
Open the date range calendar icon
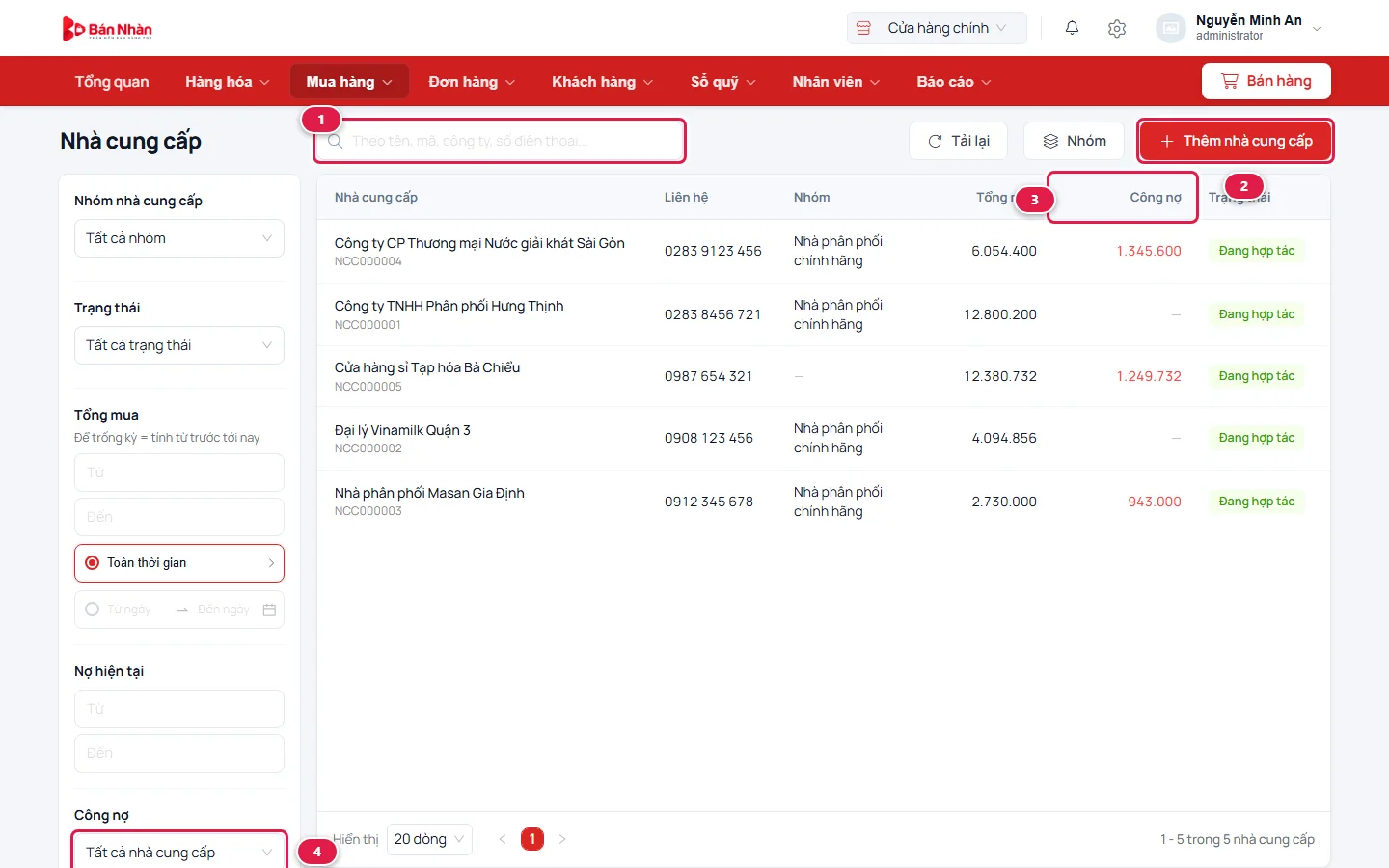click(x=269, y=610)
